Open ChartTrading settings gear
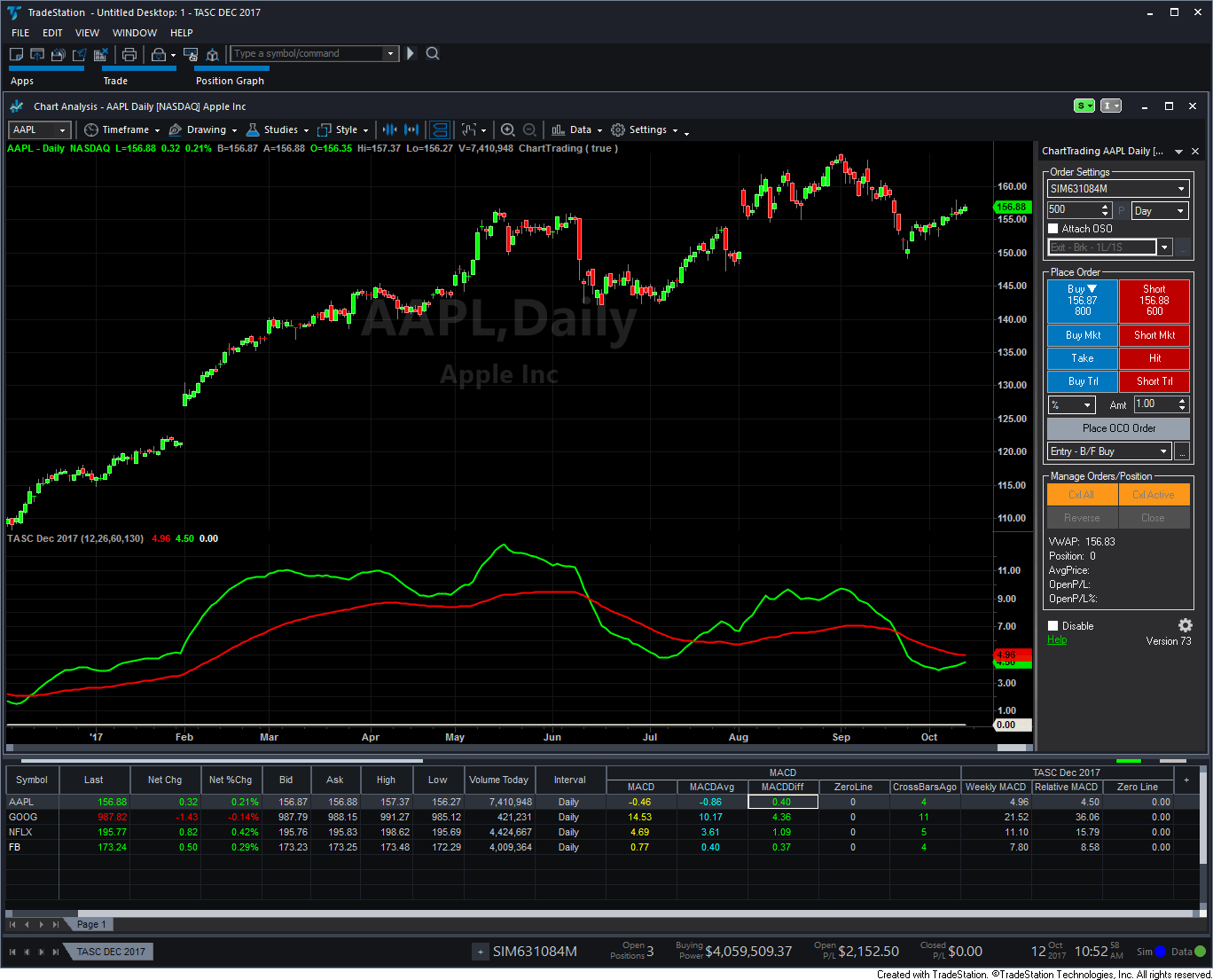The height and width of the screenshot is (980, 1213). point(1185,625)
